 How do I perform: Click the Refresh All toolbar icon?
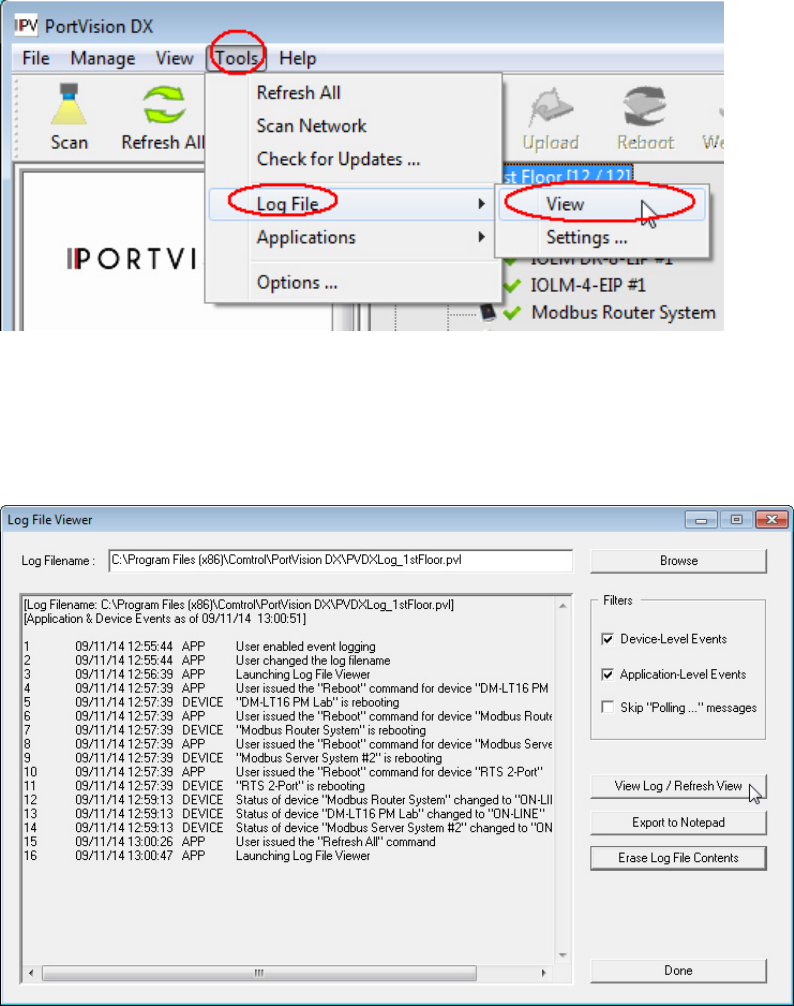[x=164, y=105]
